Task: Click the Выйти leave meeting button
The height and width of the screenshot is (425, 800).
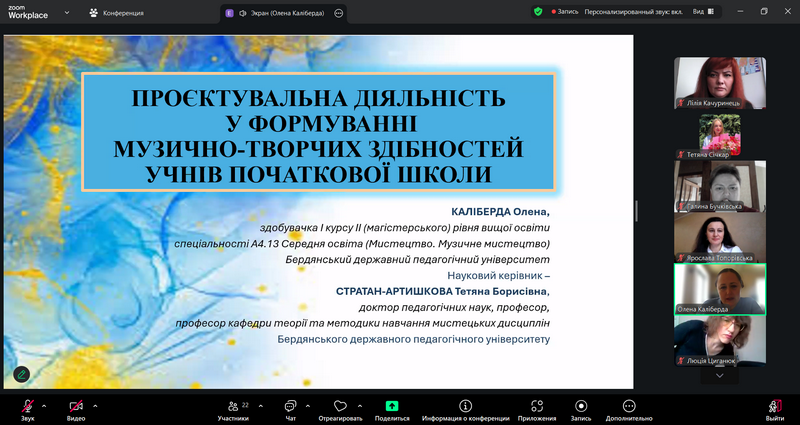Action: (775, 406)
